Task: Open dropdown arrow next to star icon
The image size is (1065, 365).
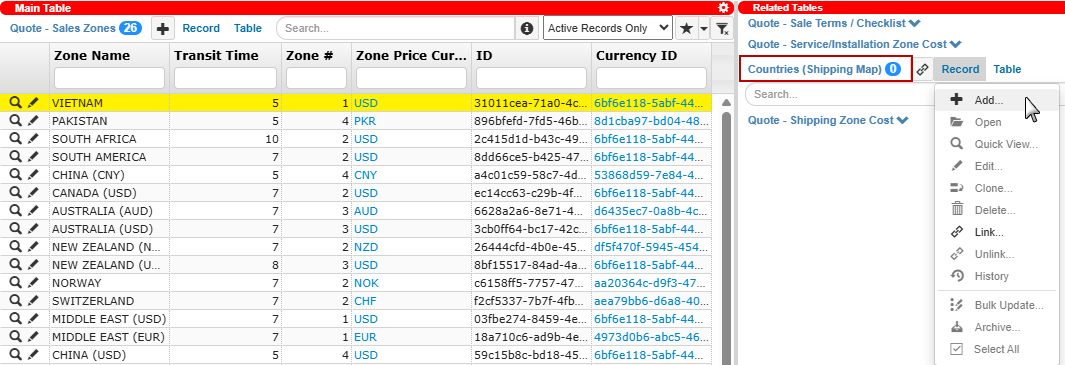Action: pyautogui.click(x=704, y=29)
